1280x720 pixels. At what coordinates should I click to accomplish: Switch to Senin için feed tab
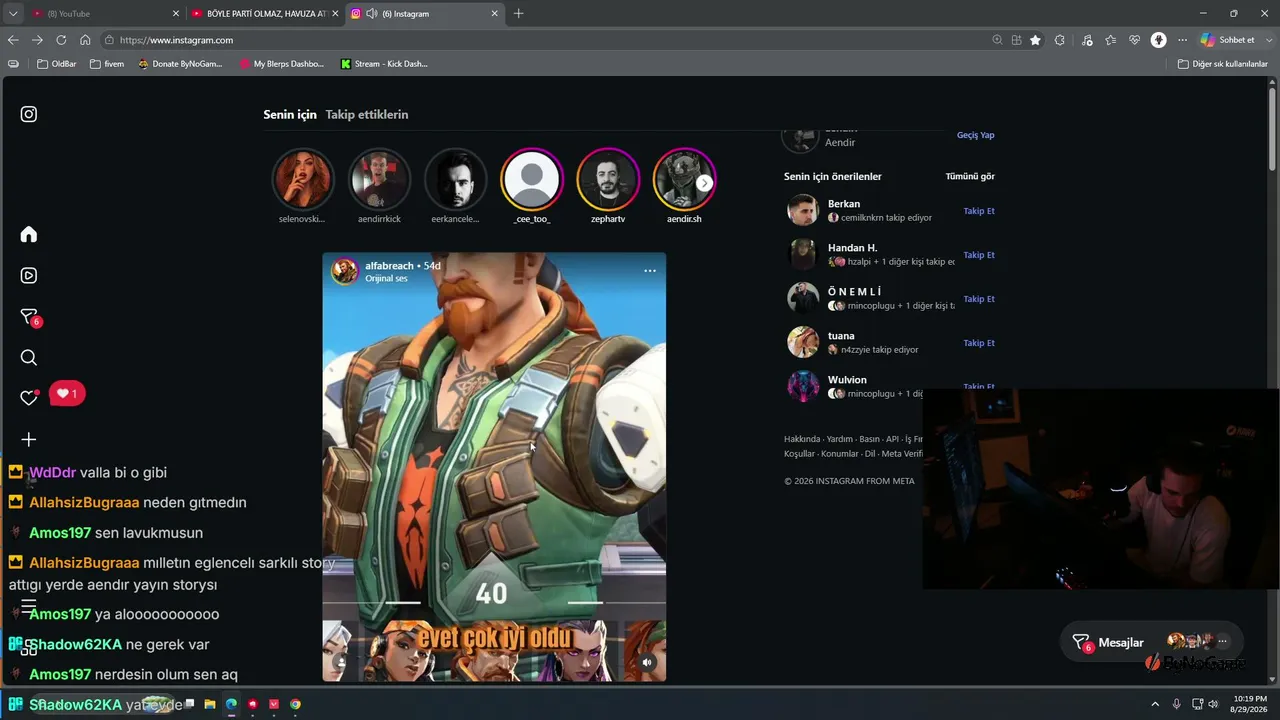point(290,115)
